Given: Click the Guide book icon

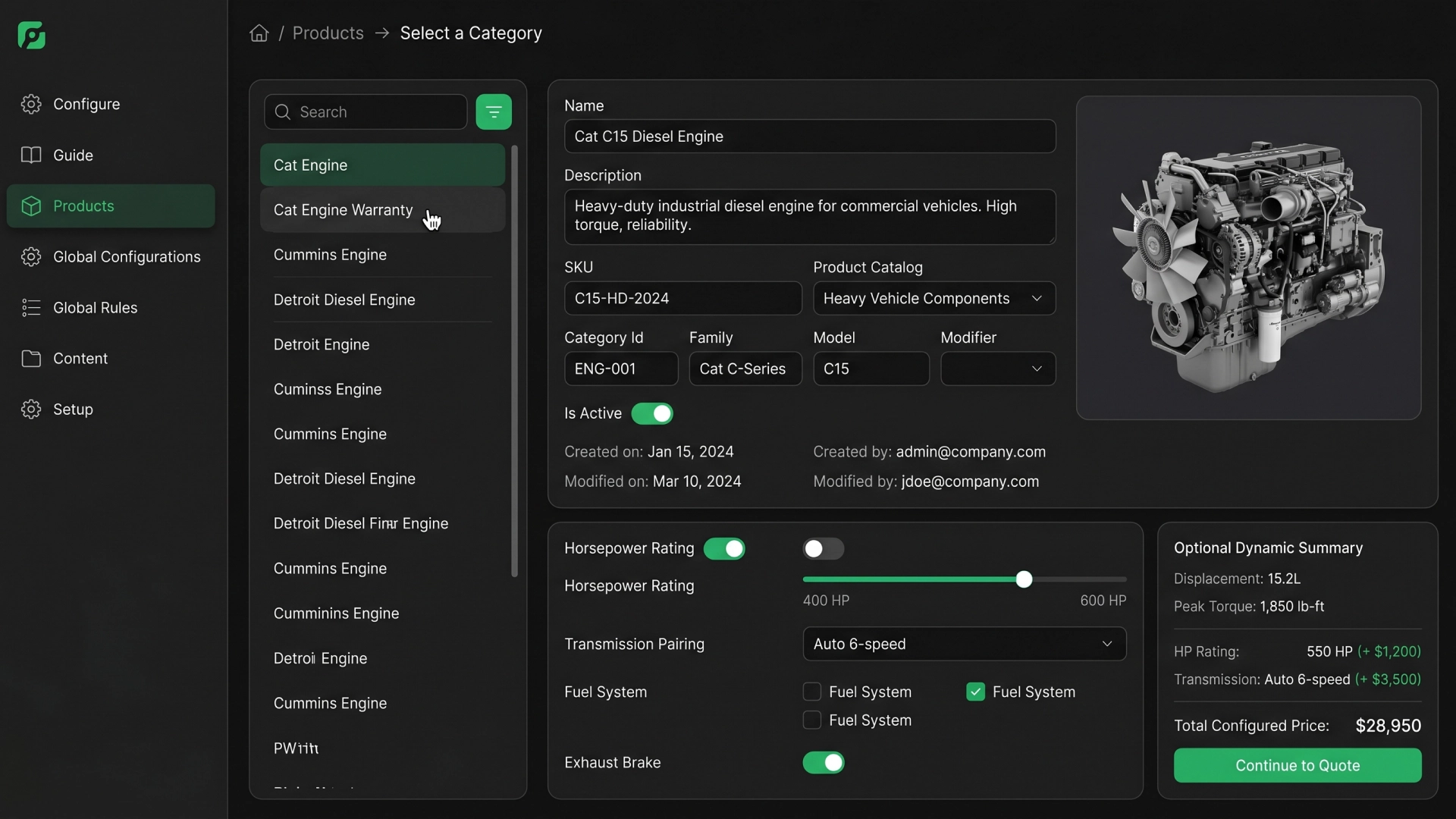Looking at the screenshot, I should [31, 155].
